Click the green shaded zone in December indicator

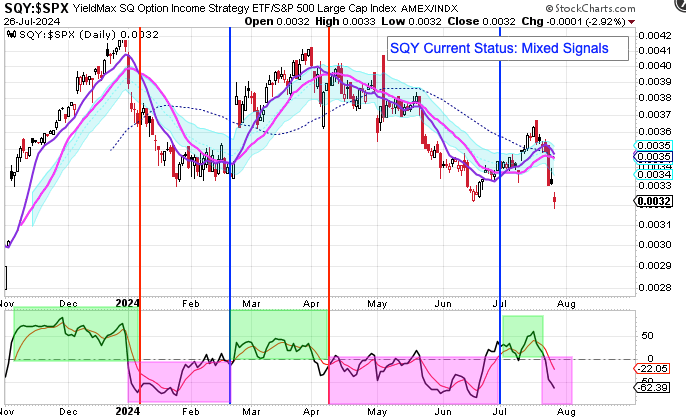click(x=70, y=335)
